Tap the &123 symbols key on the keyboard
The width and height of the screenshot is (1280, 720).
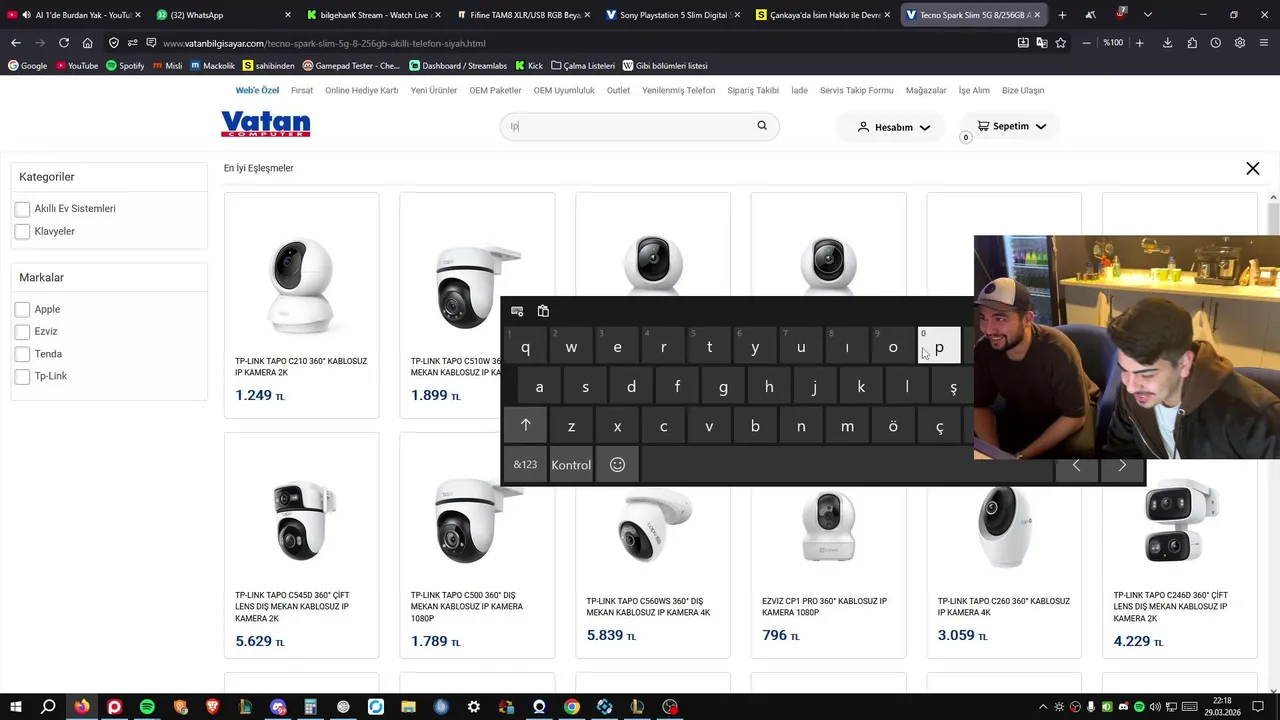click(x=525, y=465)
